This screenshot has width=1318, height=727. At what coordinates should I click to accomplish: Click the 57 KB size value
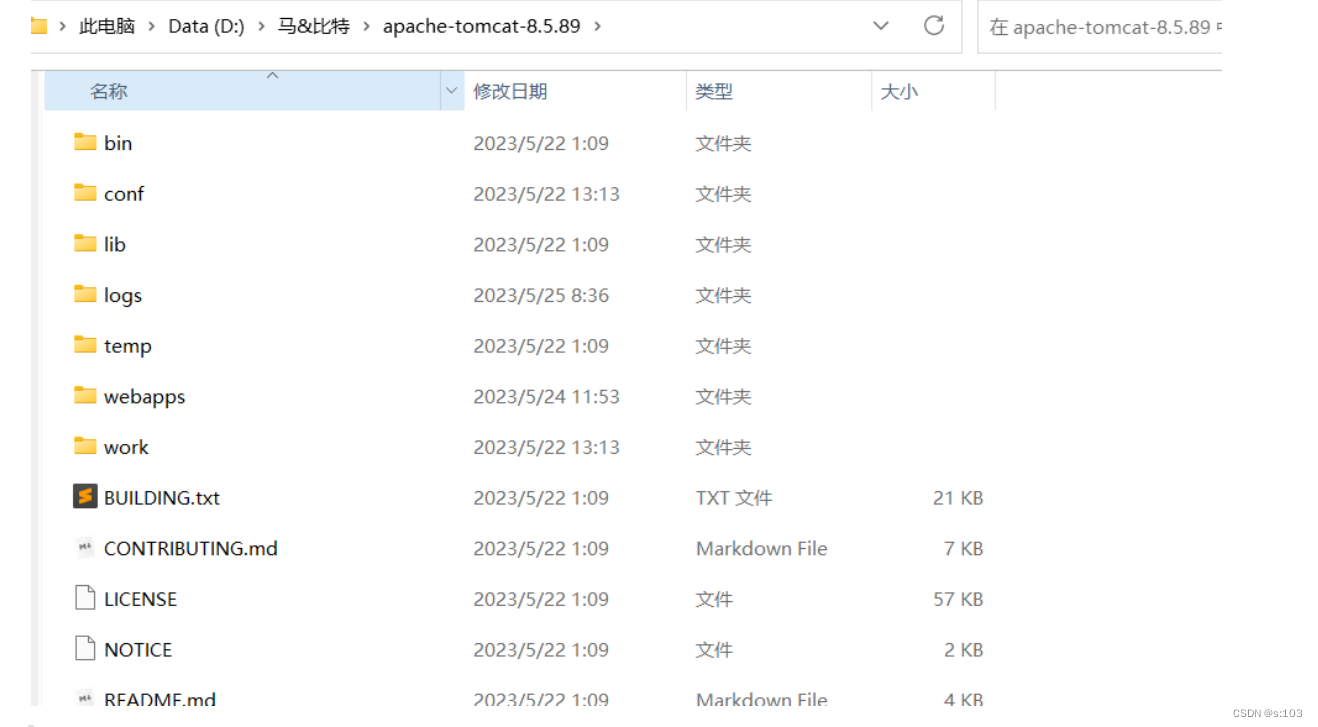click(958, 599)
